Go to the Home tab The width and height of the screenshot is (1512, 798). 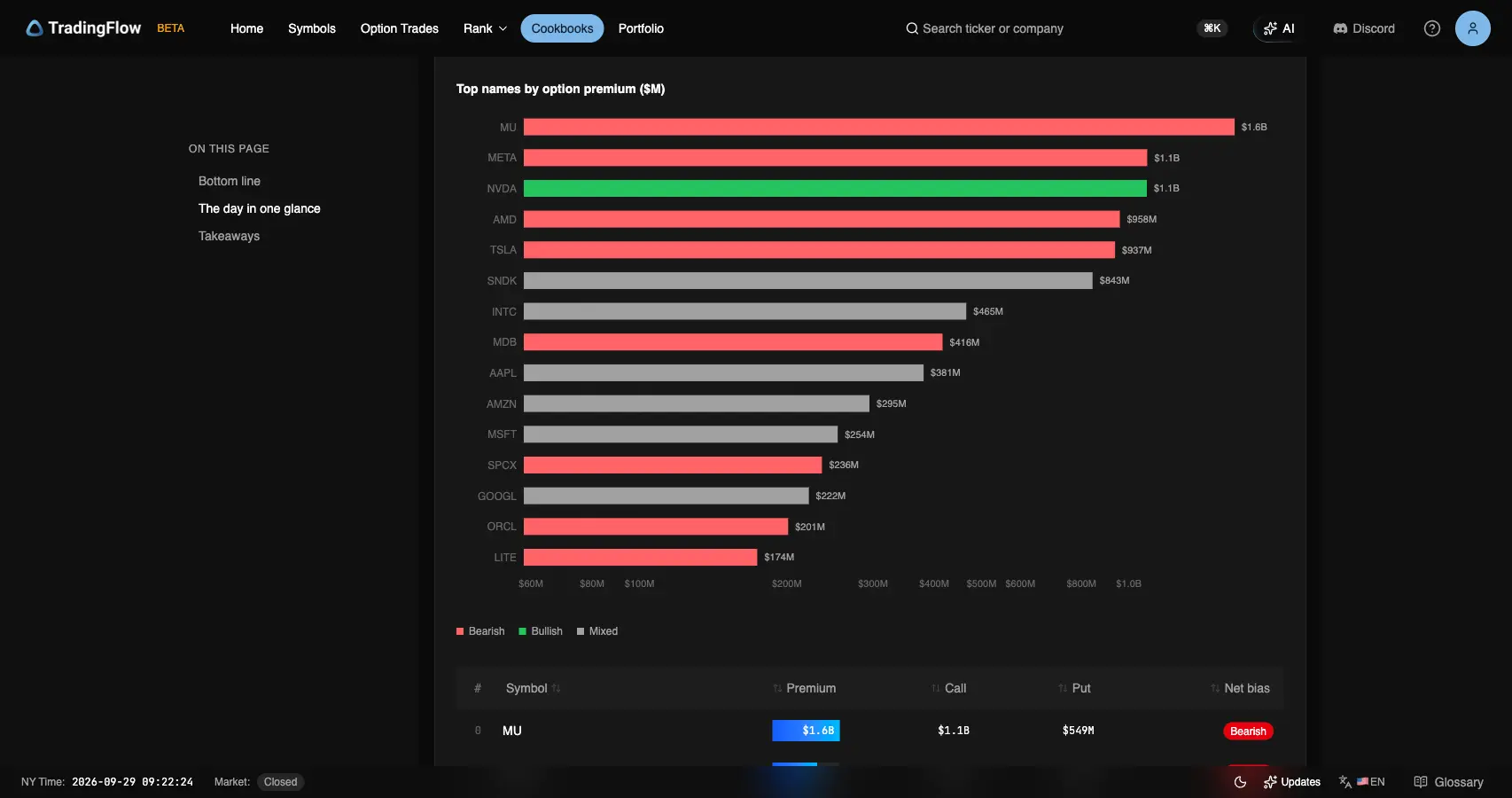pos(246,28)
